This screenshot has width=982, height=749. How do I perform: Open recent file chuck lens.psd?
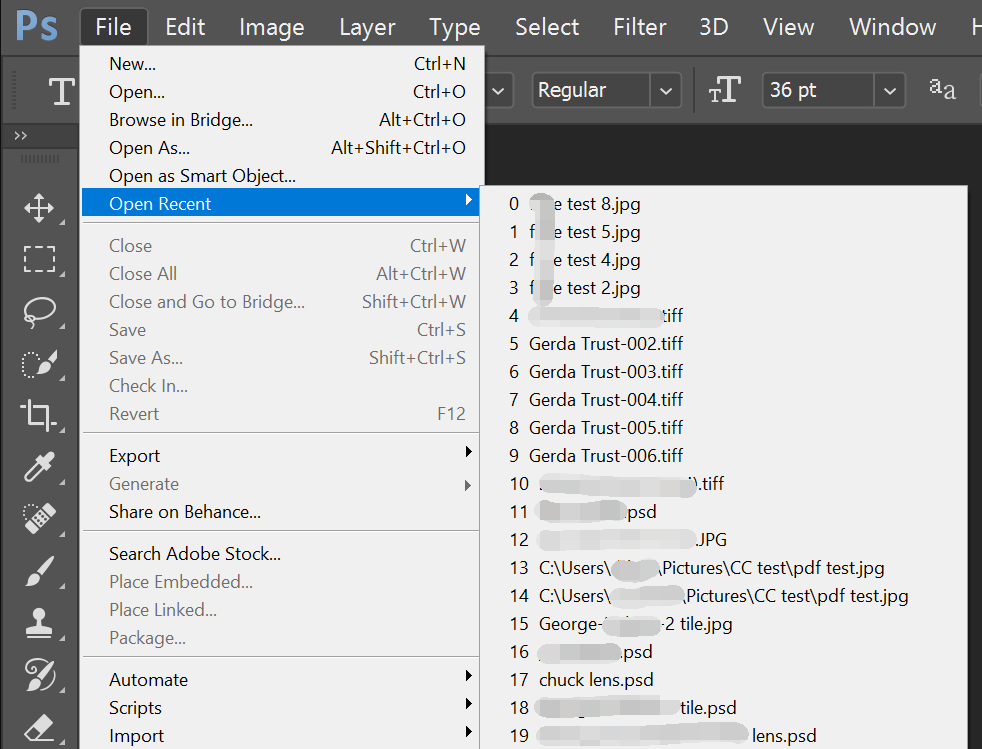723,679
